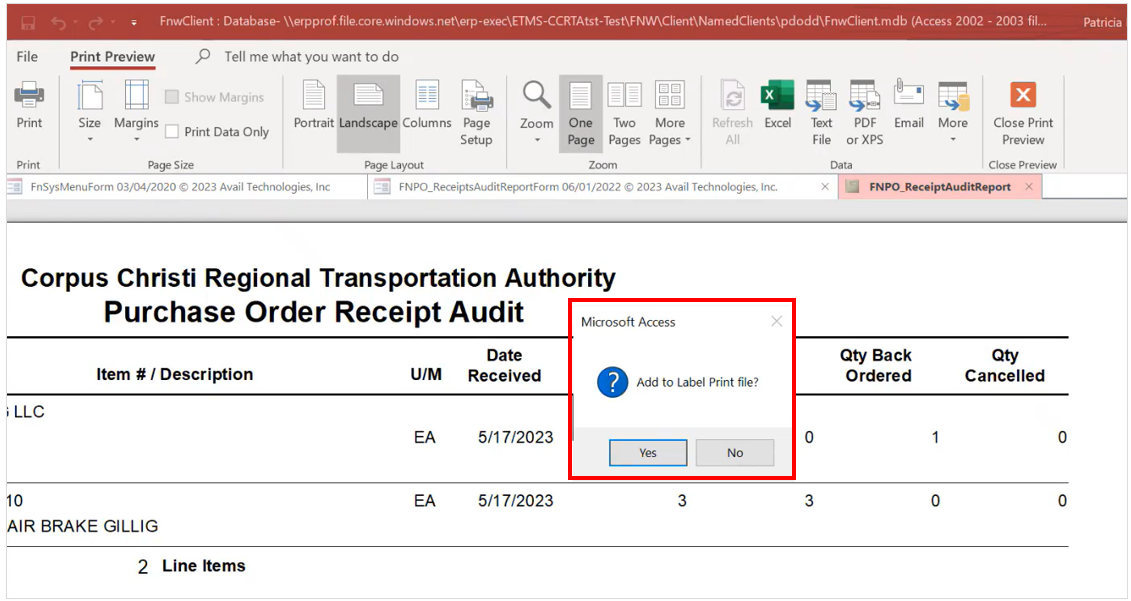Viewport: 1131px width, 601px height.
Task: Open the File menu
Action: pos(28,57)
